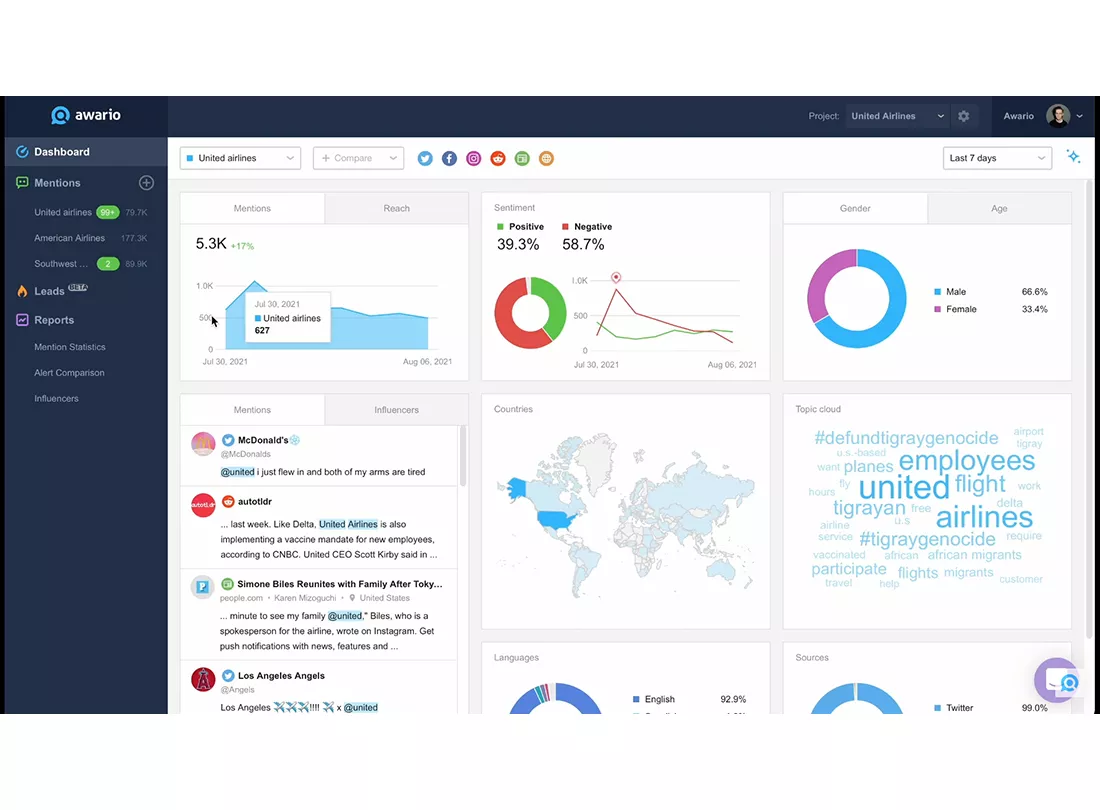Open the United airlines alert dropdown
1100x810 pixels.
click(x=241, y=158)
